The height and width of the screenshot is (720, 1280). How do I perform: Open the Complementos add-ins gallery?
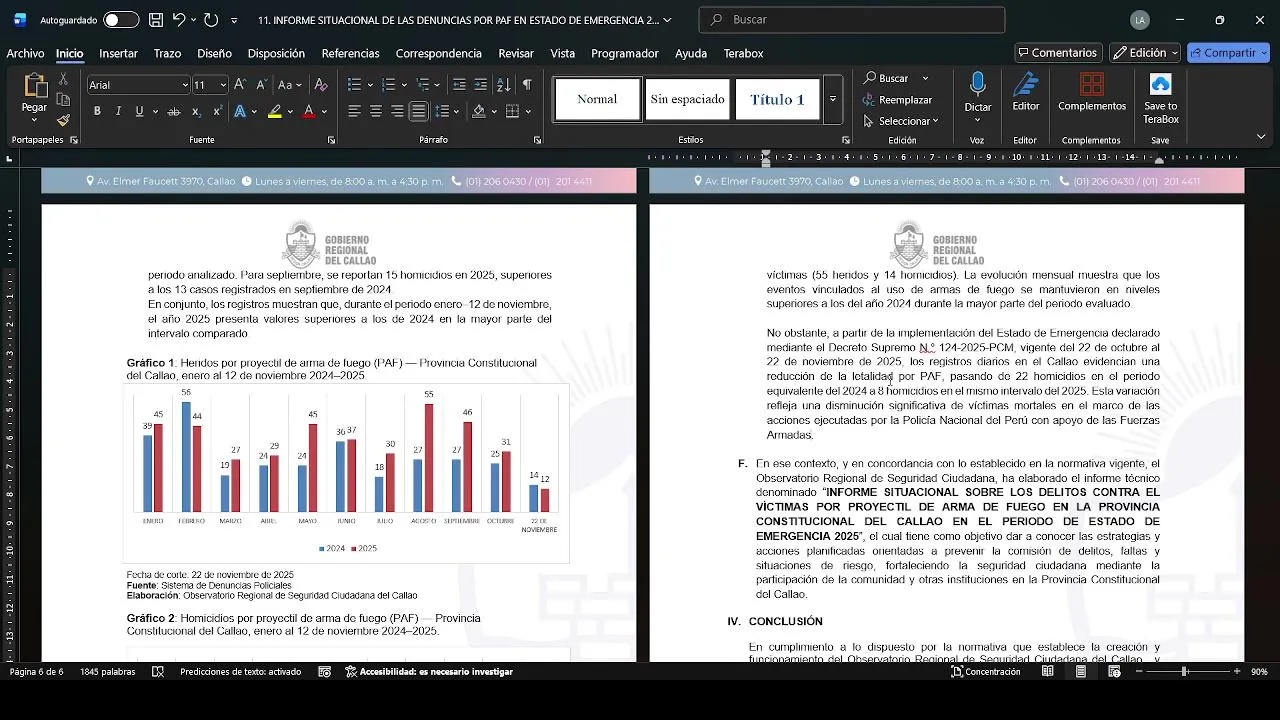[x=1092, y=92]
